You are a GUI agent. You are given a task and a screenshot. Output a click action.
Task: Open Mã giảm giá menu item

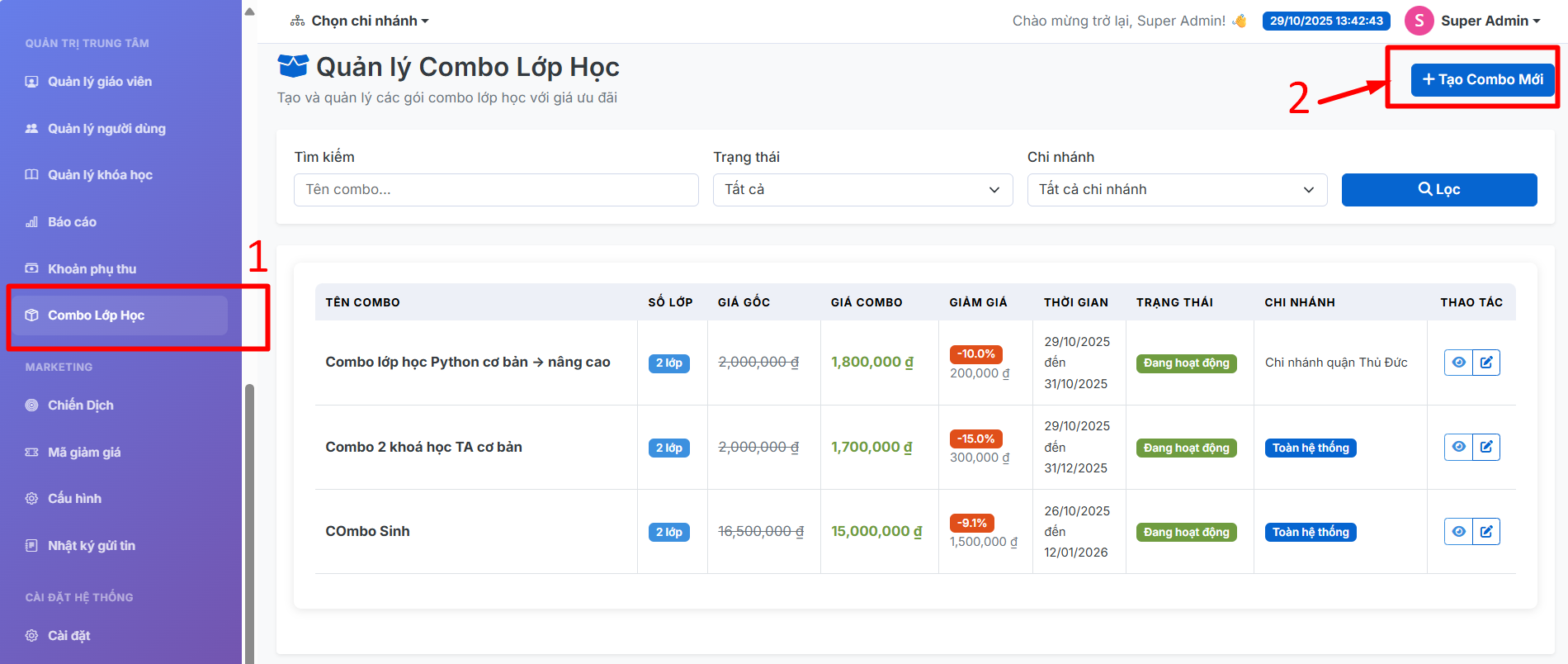click(x=84, y=453)
